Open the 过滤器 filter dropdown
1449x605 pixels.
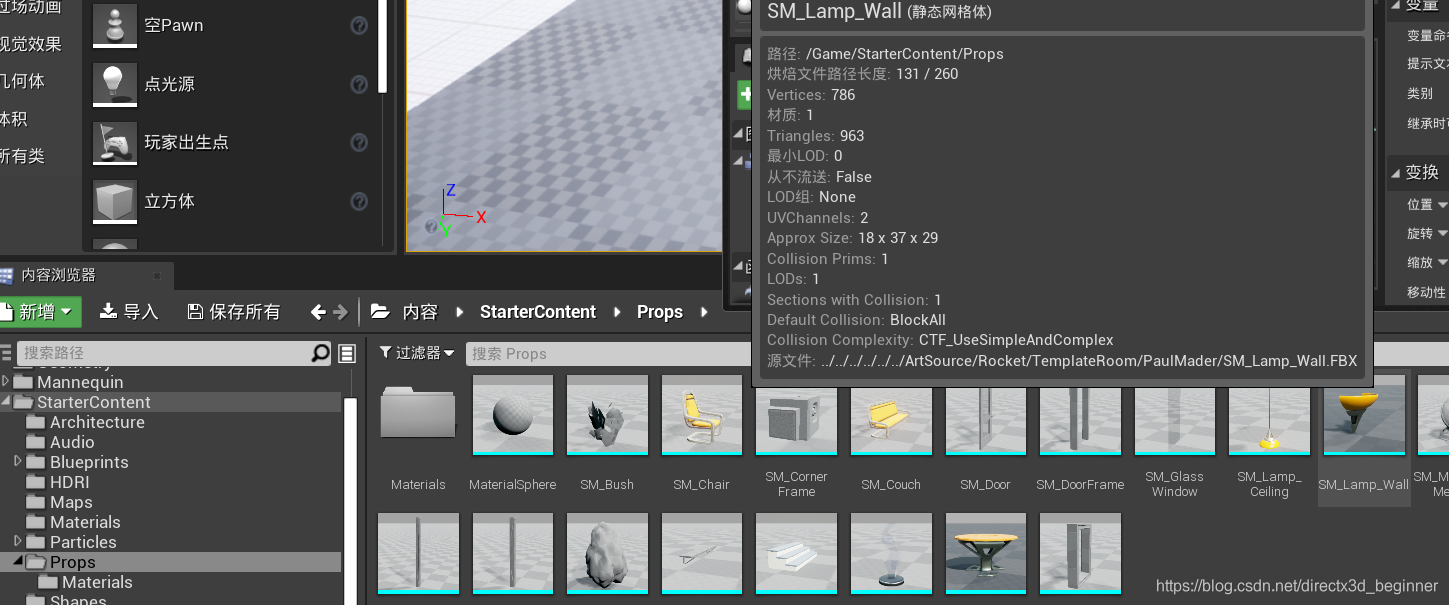(x=417, y=353)
